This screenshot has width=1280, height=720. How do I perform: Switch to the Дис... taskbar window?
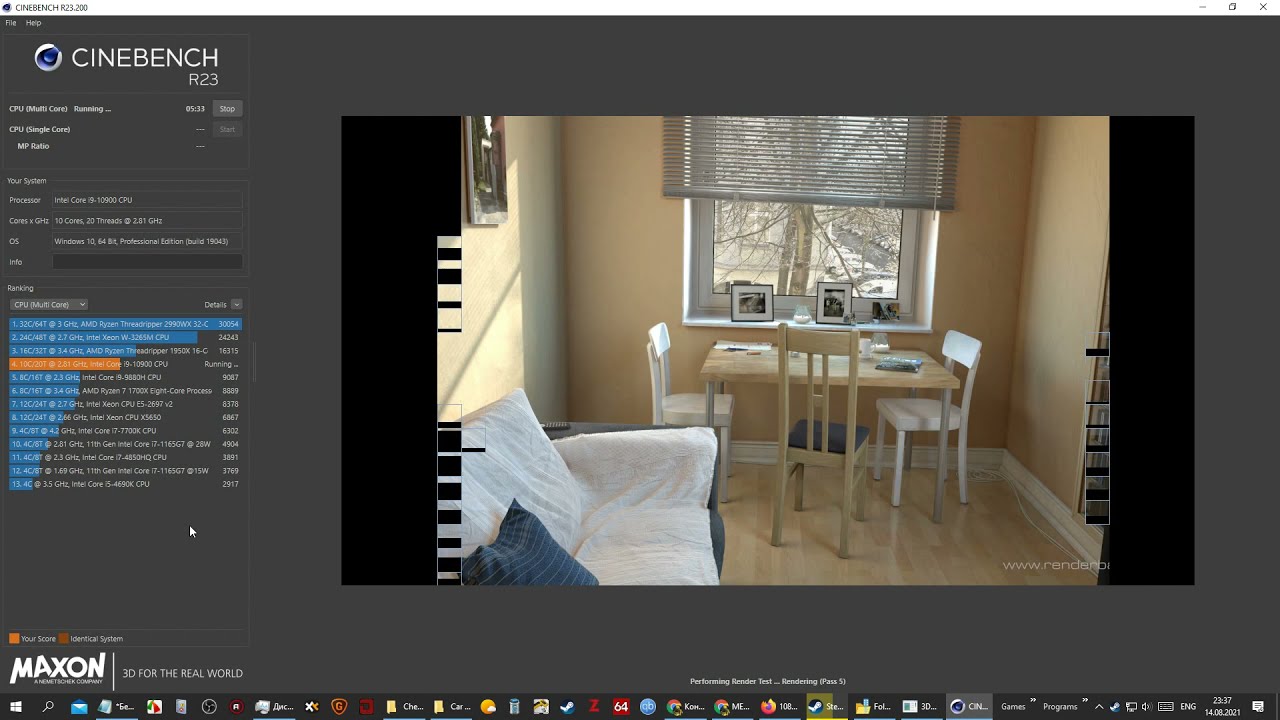pos(274,707)
